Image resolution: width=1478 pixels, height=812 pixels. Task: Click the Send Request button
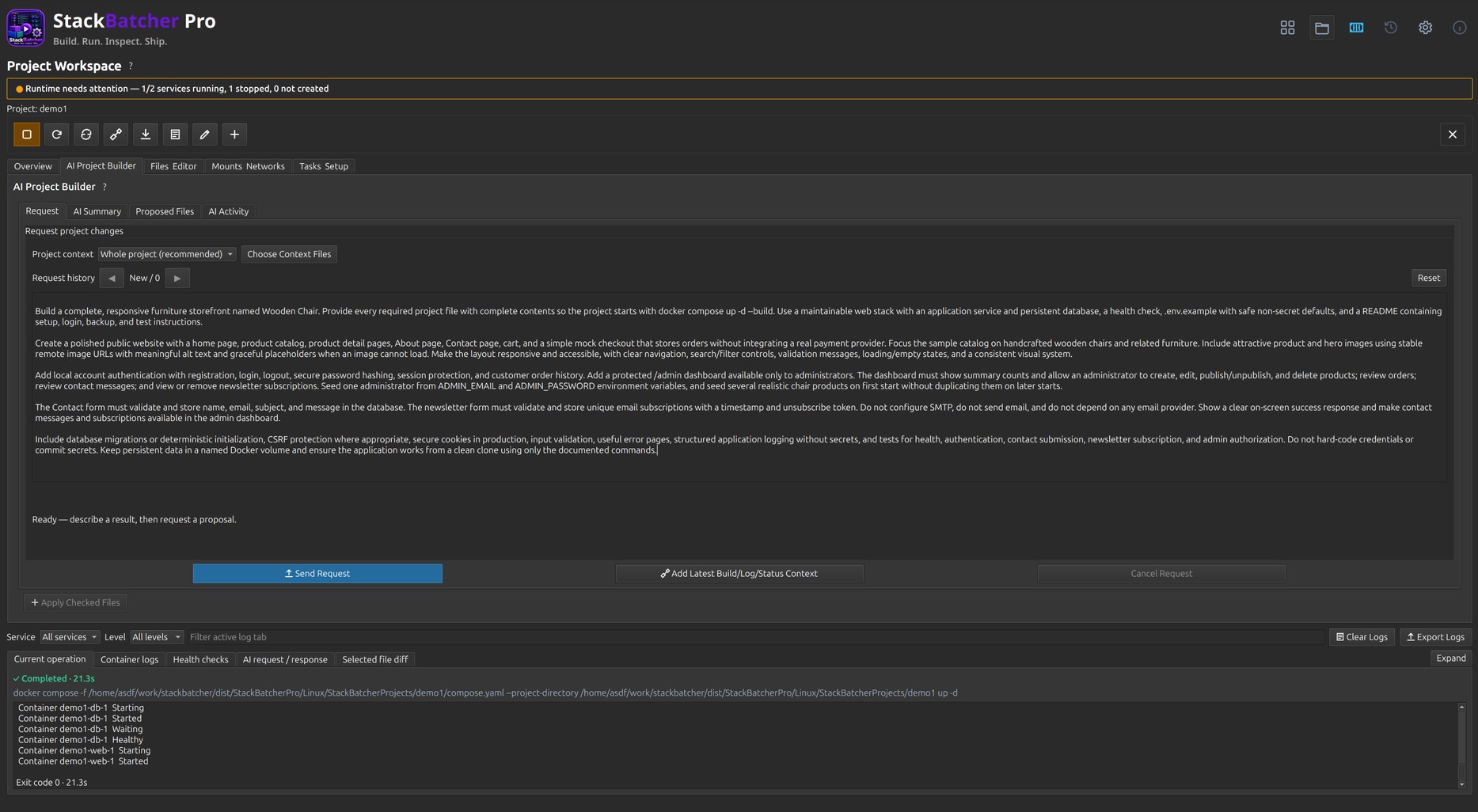pos(317,574)
